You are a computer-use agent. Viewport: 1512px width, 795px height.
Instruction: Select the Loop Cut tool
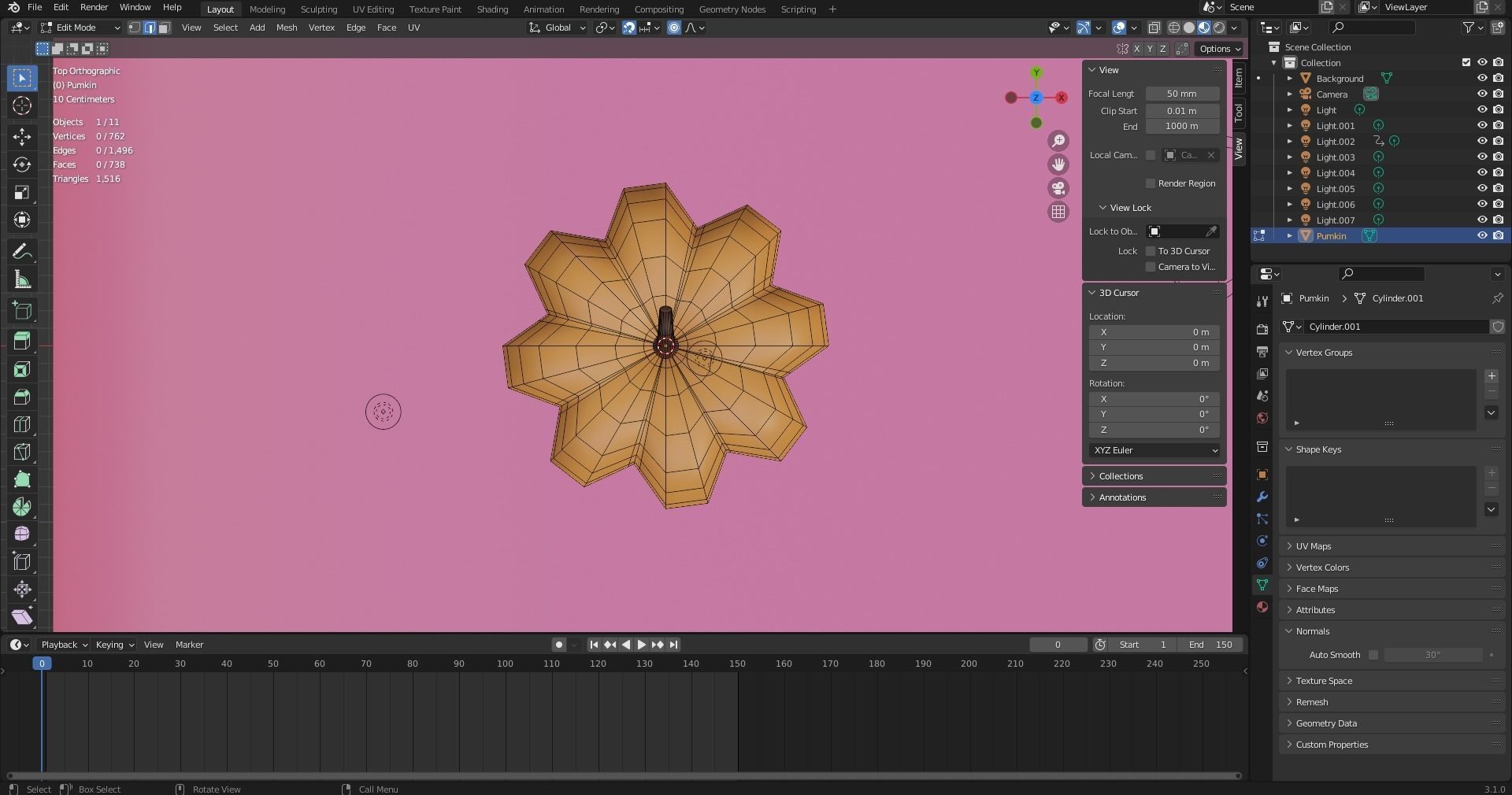click(22, 424)
